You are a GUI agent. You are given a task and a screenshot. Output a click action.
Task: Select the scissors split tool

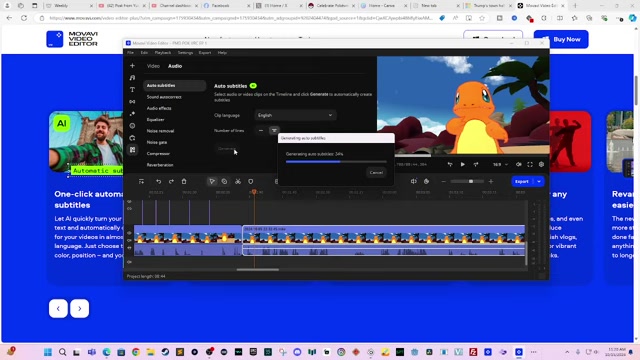[x=238, y=181]
